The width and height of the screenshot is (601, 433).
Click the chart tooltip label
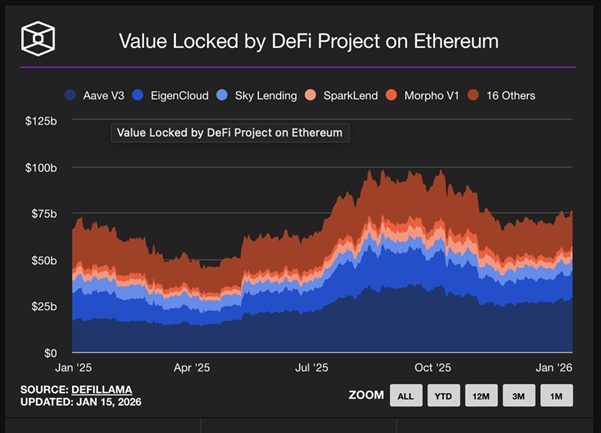coord(229,132)
